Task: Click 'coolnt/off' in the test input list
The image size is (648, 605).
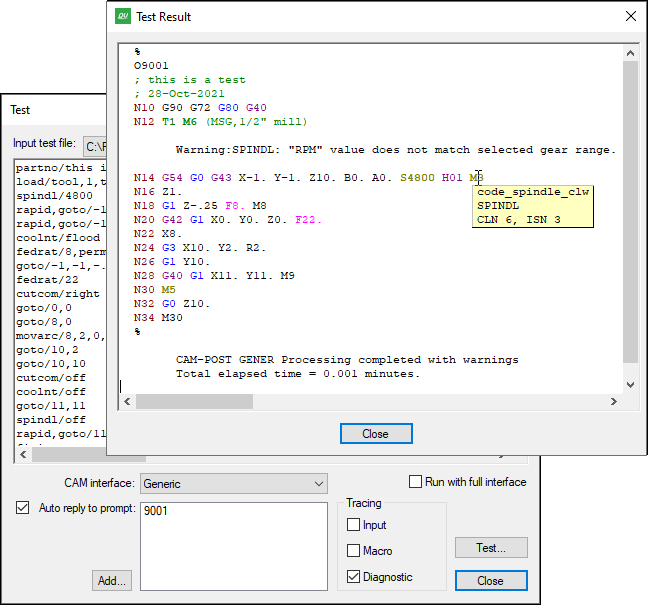Action: tap(51, 392)
